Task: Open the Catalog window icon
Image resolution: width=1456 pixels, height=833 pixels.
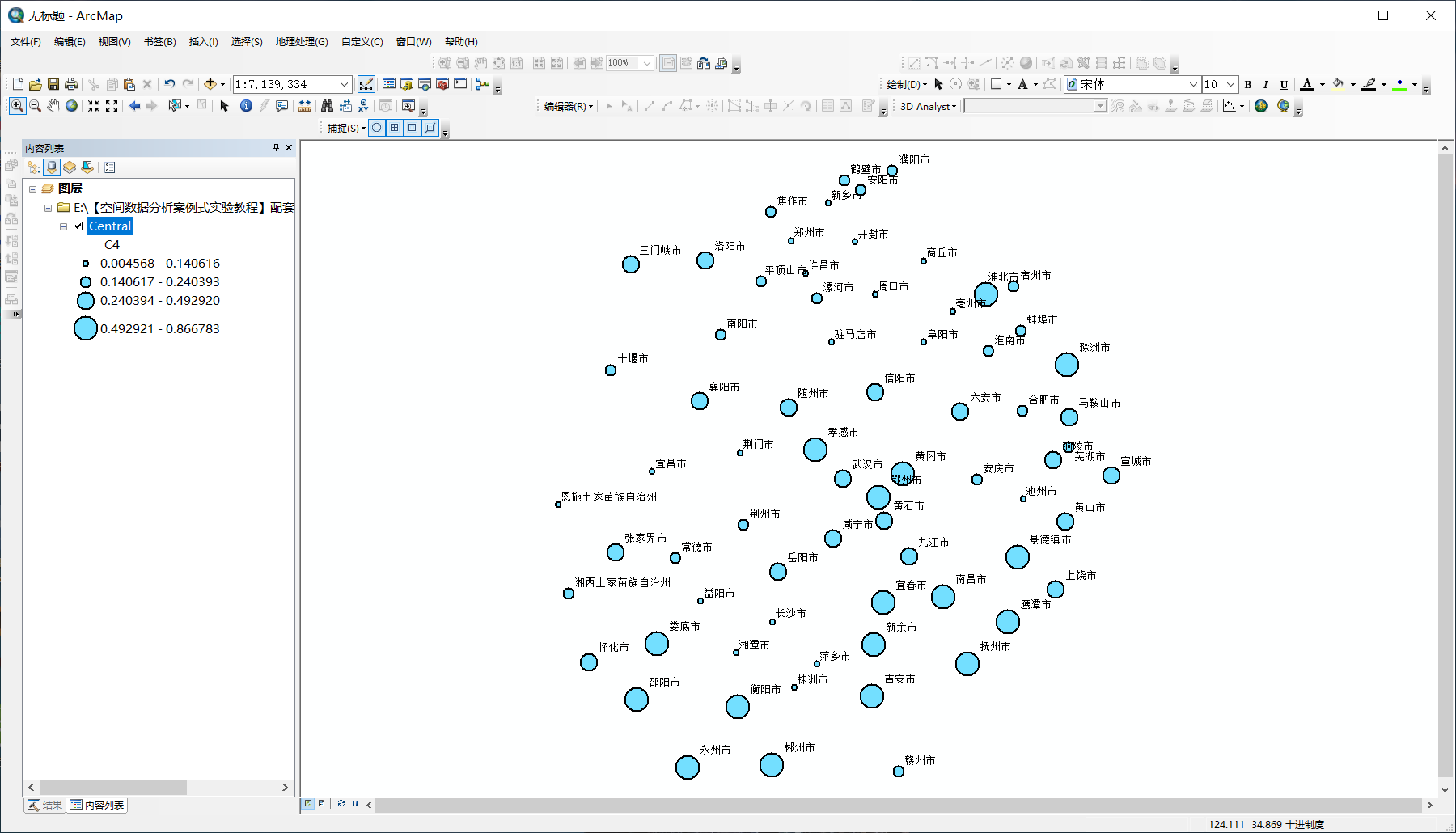Action: [407, 84]
